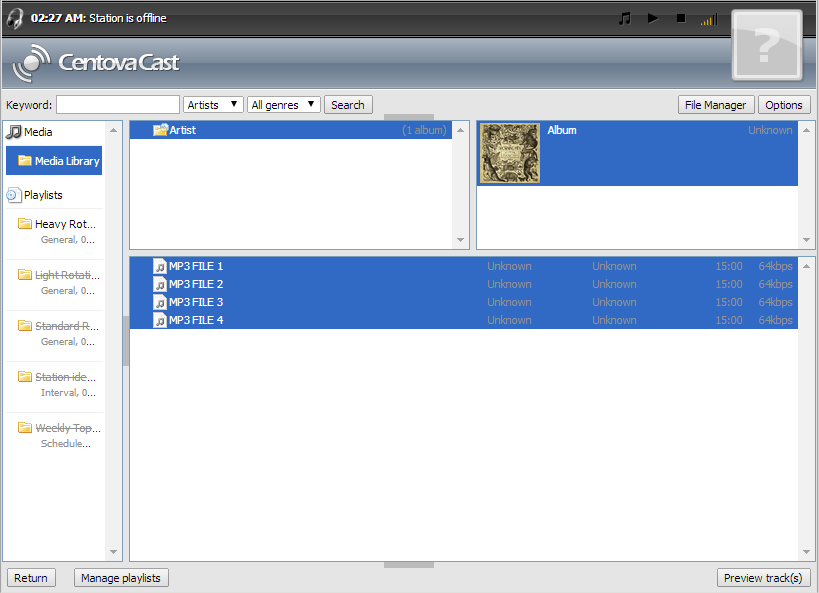The width and height of the screenshot is (819, 593).
Task: Select the Heavy Rot... playlist
Action: 55,231
